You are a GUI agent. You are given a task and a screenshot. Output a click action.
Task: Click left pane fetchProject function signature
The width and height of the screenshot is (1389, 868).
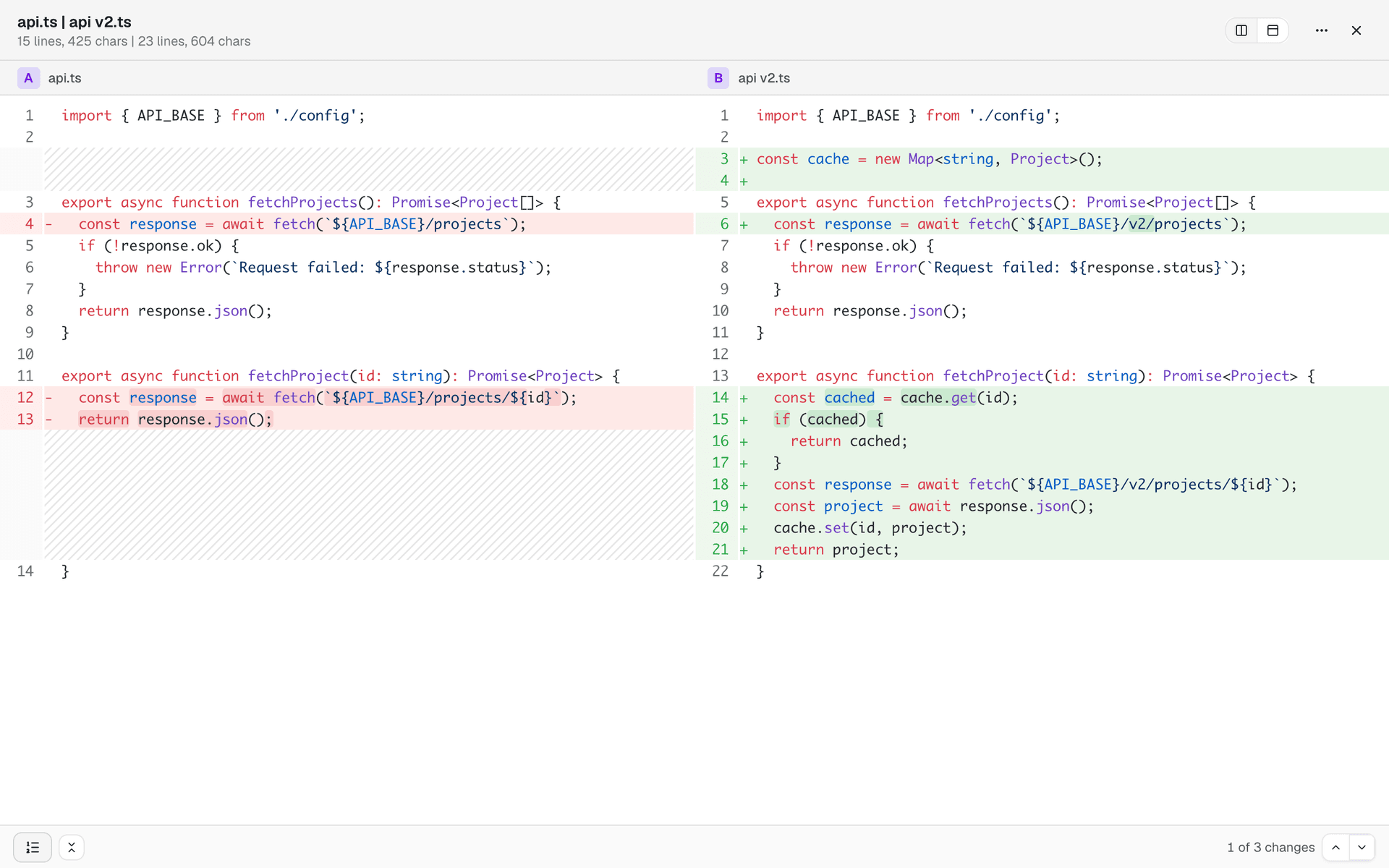tap(341, 376)
